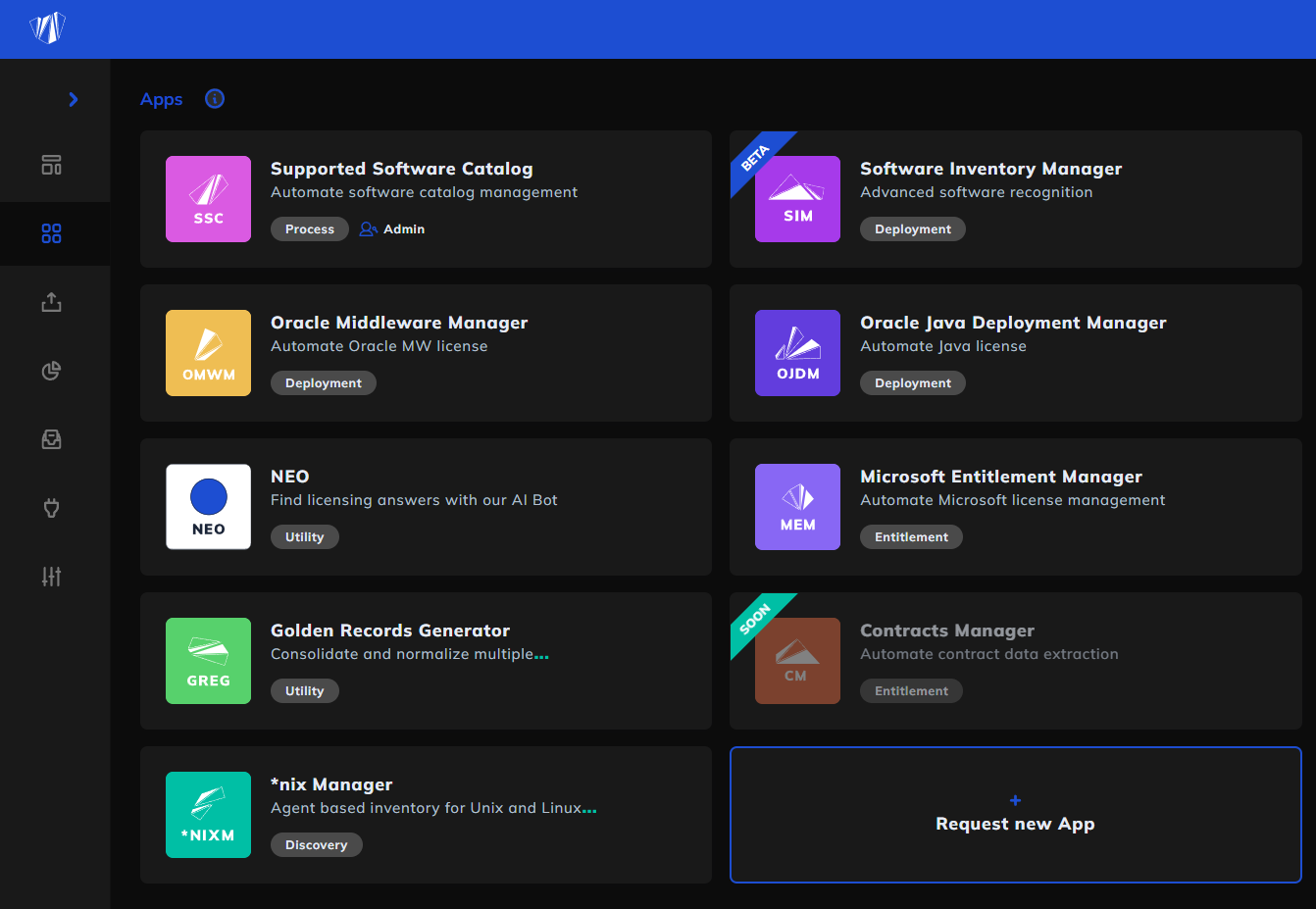Open the *nix Manager title
Image resolution: width=1316 pixels, height=909 pixels.
point(331,784)
